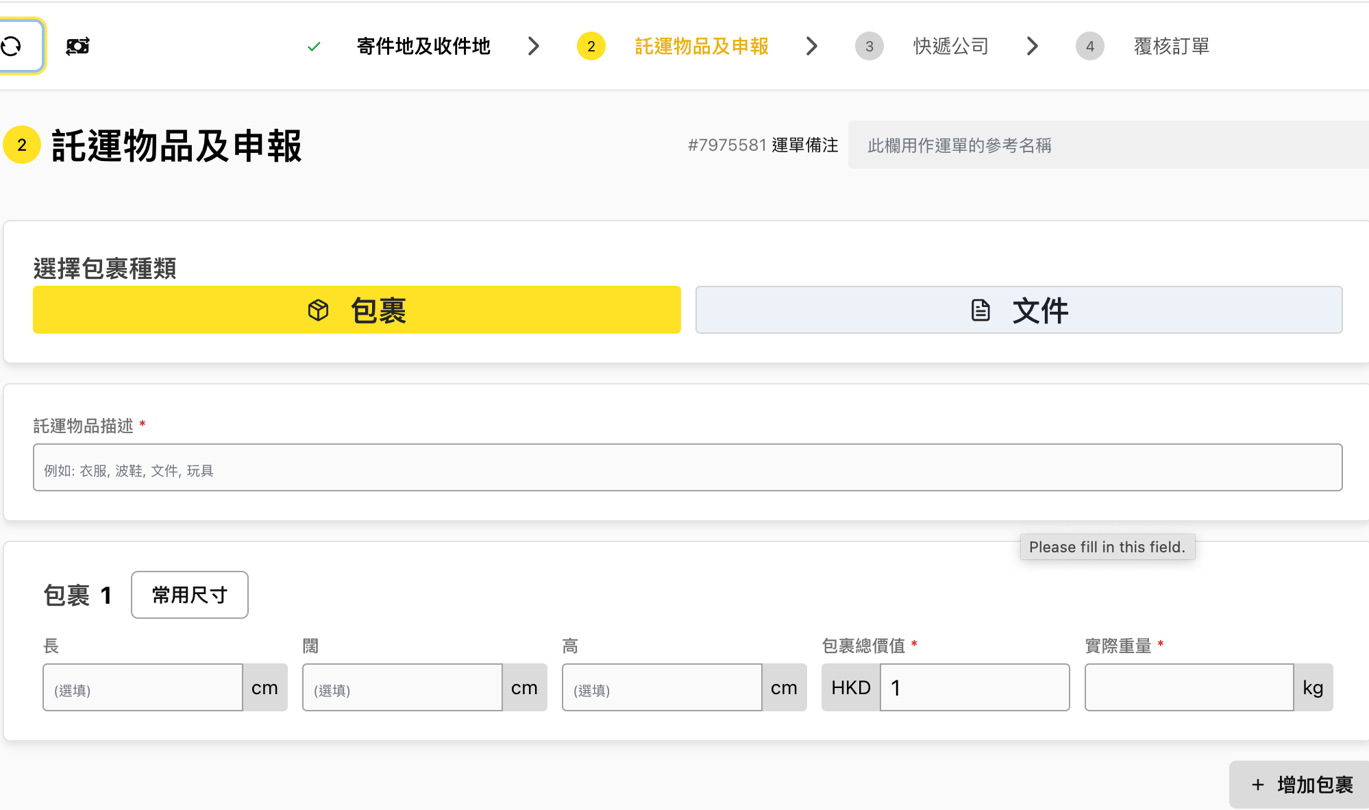The image size is (1369, 810).
Task: Focus the 托運物品描述 description input
Action: (x=687, y=468)
